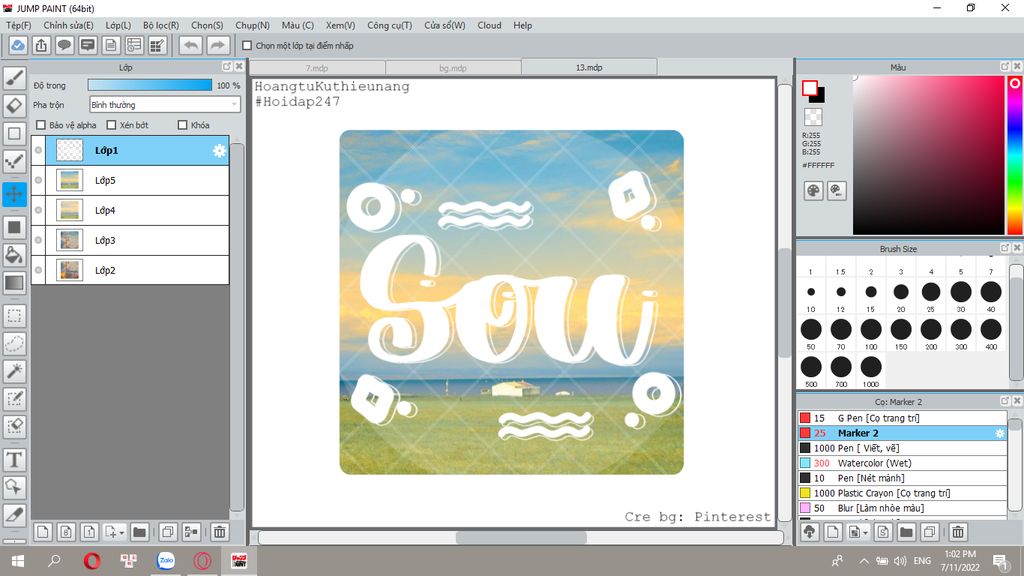Viewport: 1024px width, 576px height.
Task: Undock the Lớp panel
Action: click(x=227, y=67)
